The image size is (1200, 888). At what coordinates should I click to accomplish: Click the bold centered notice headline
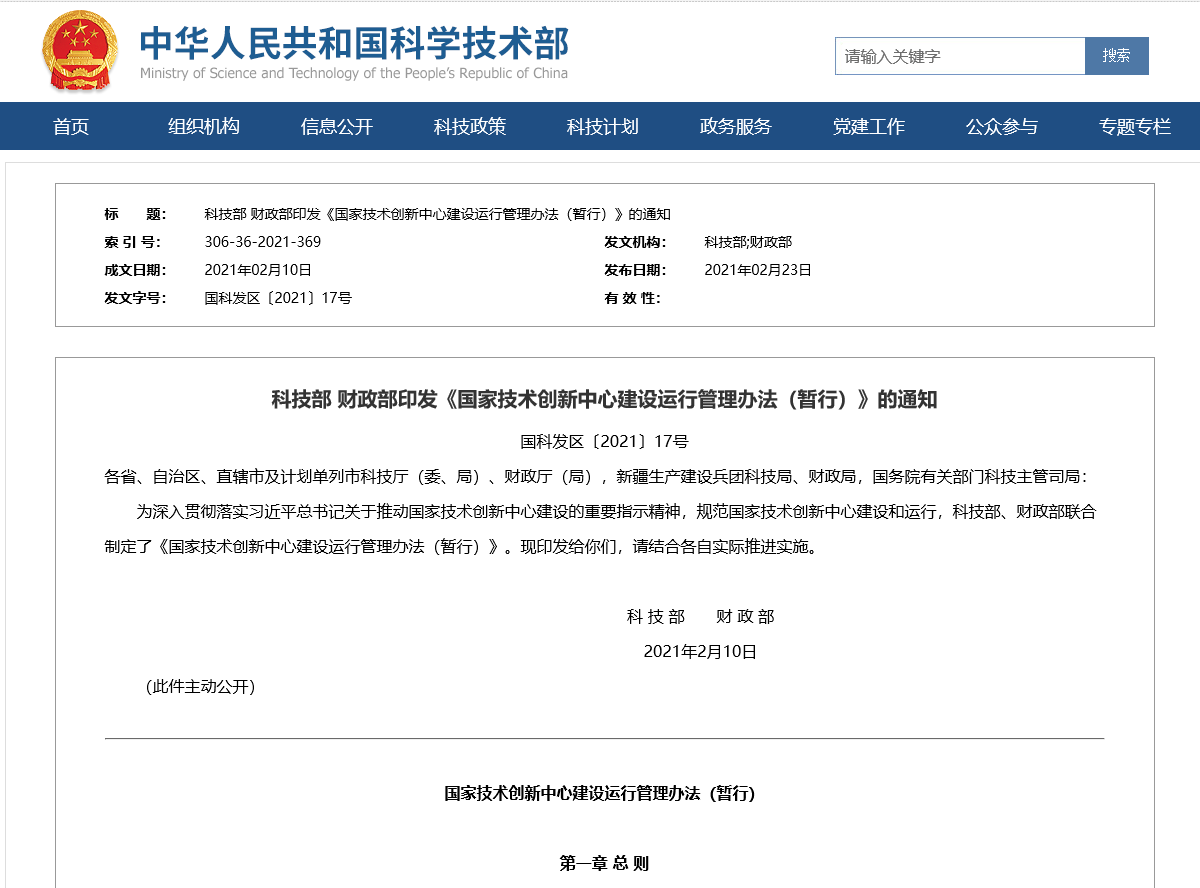[x=604, y=400]
